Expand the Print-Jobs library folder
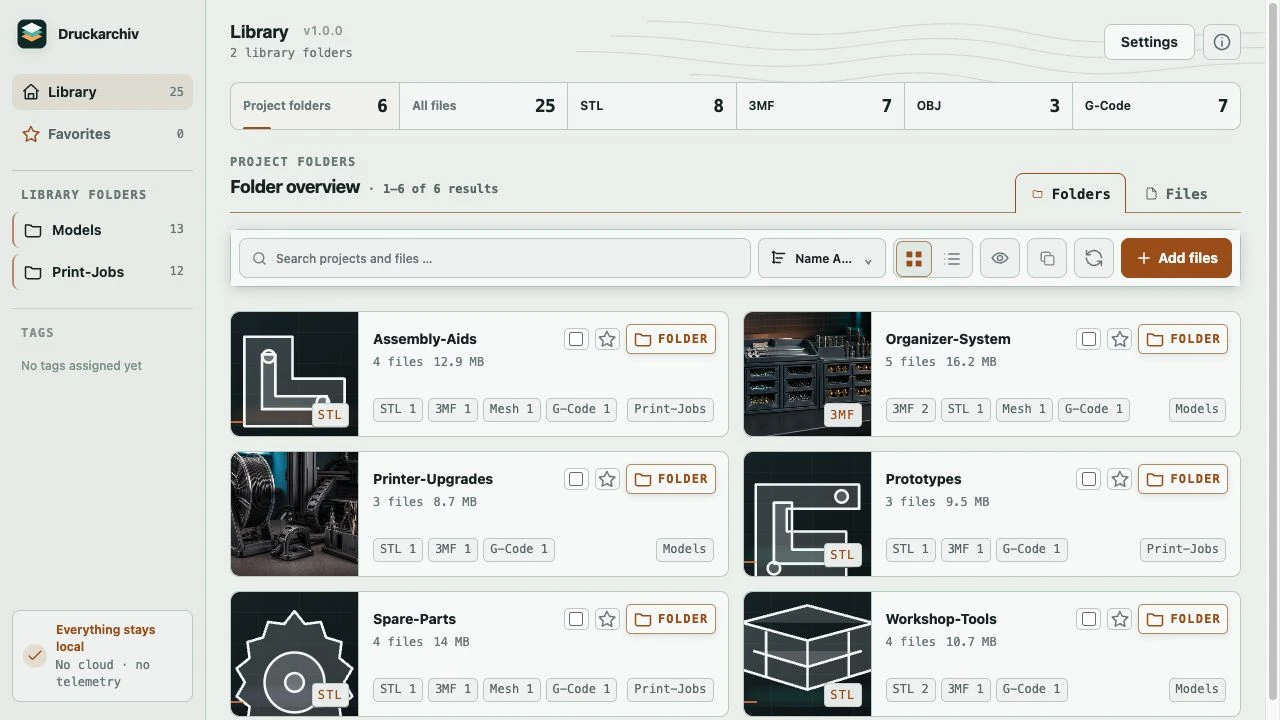 (103, 272)
